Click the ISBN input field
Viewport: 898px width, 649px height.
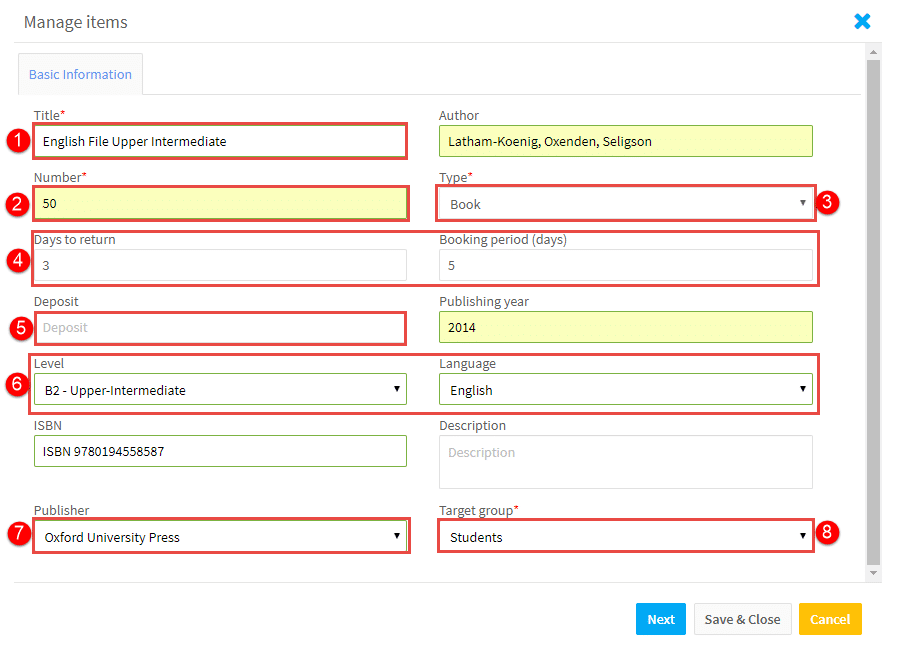coord(220,451)
